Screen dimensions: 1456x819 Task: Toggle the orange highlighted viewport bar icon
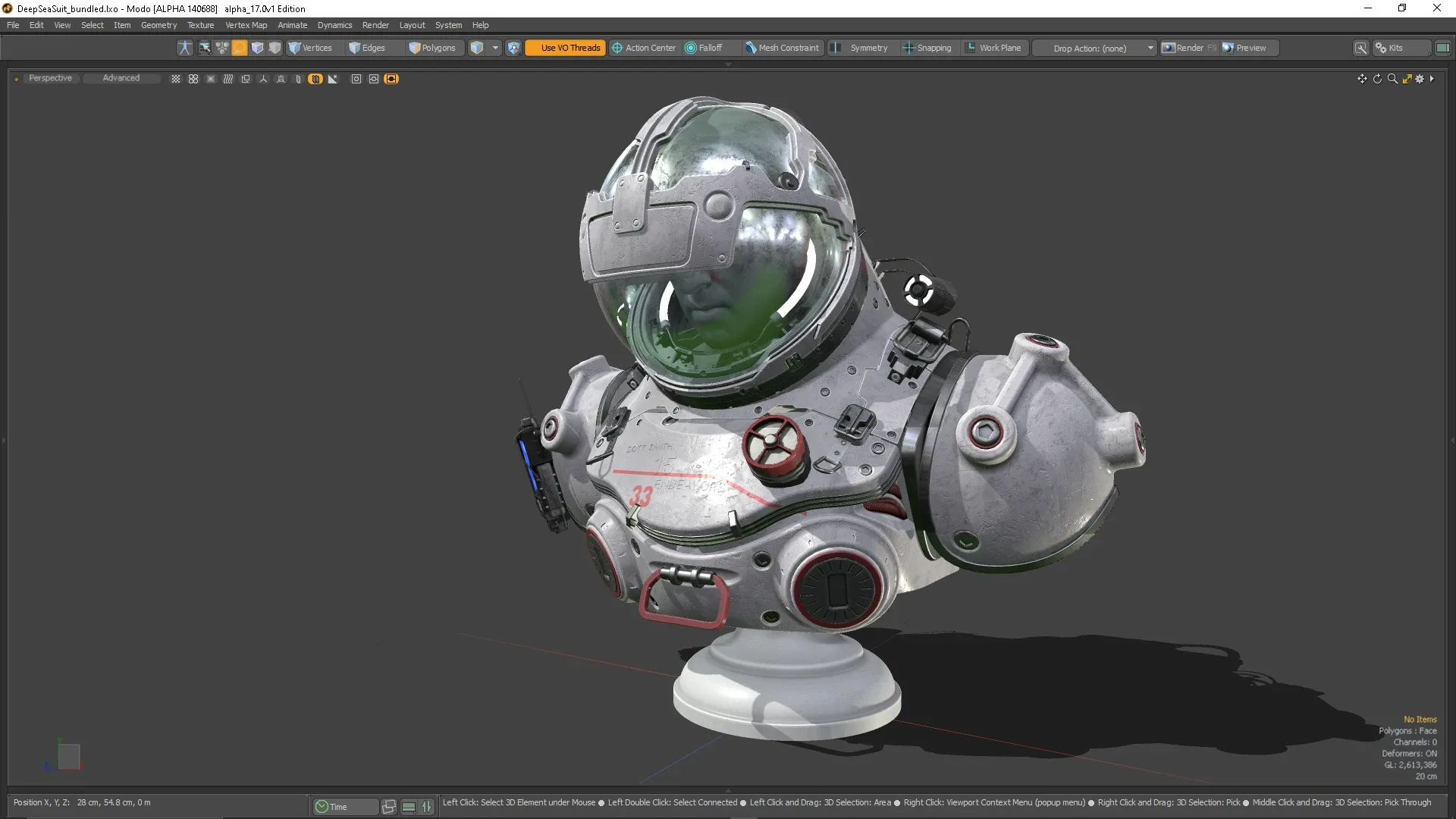coord(315,79)
